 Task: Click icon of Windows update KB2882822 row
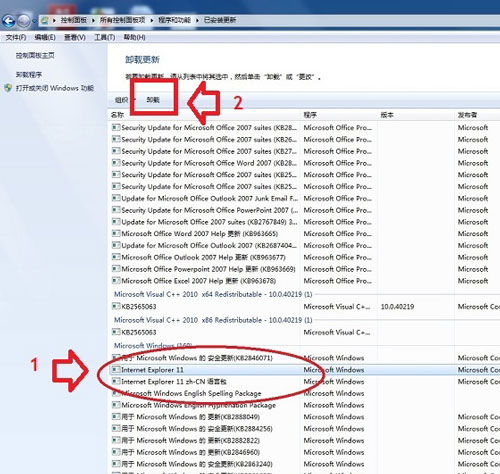pos(116,440)
